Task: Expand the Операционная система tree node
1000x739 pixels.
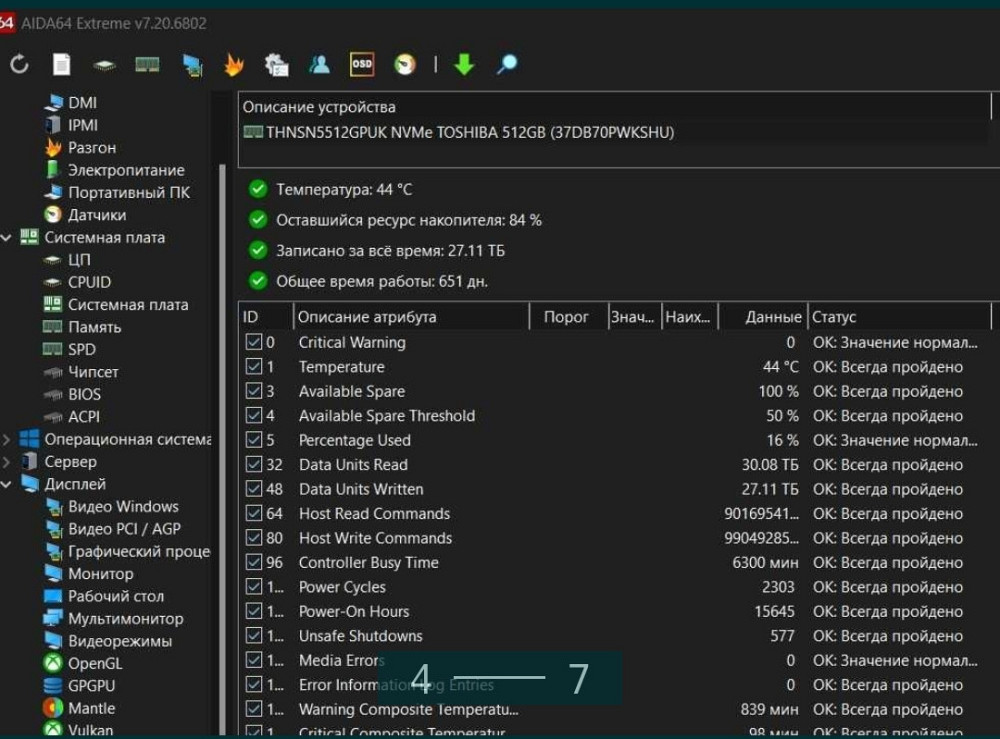Action: 8,439
